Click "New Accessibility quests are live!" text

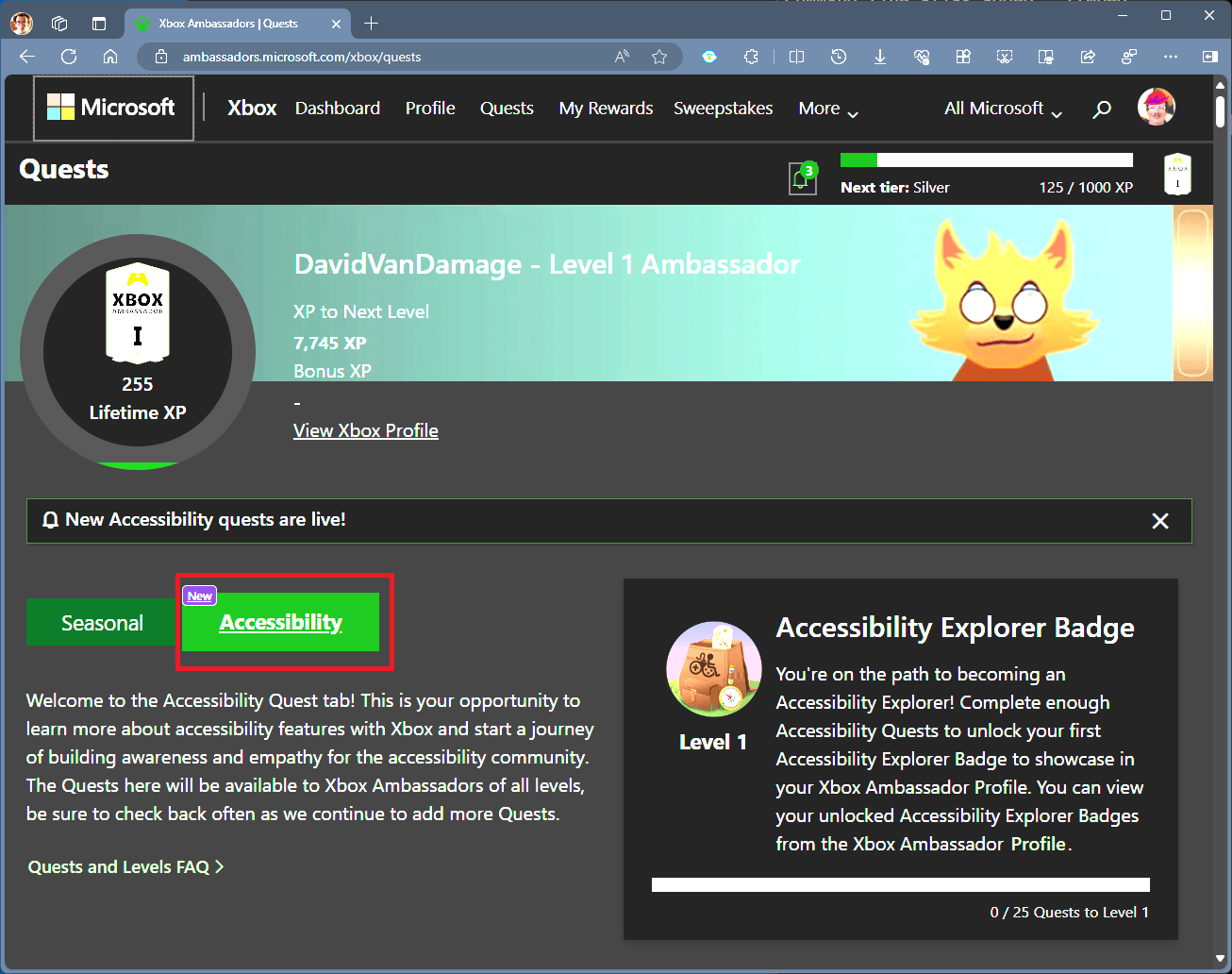pyautogui.click(x=206, y=519)
